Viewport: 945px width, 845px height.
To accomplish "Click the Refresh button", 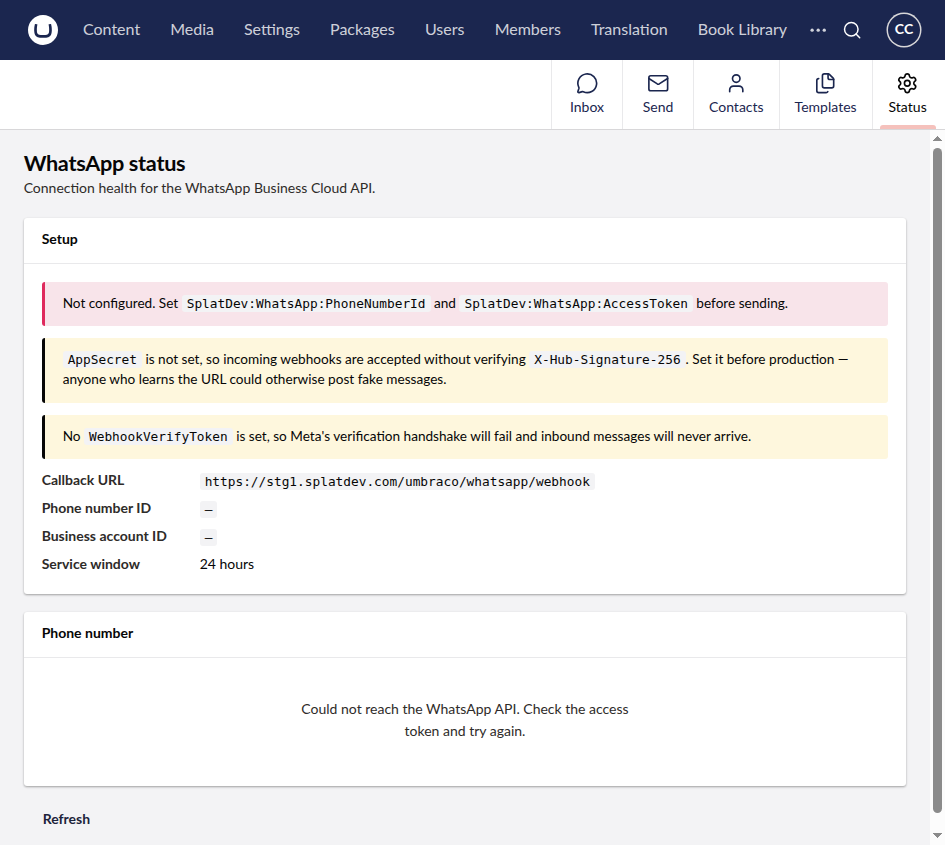I will tap(66, 820).
